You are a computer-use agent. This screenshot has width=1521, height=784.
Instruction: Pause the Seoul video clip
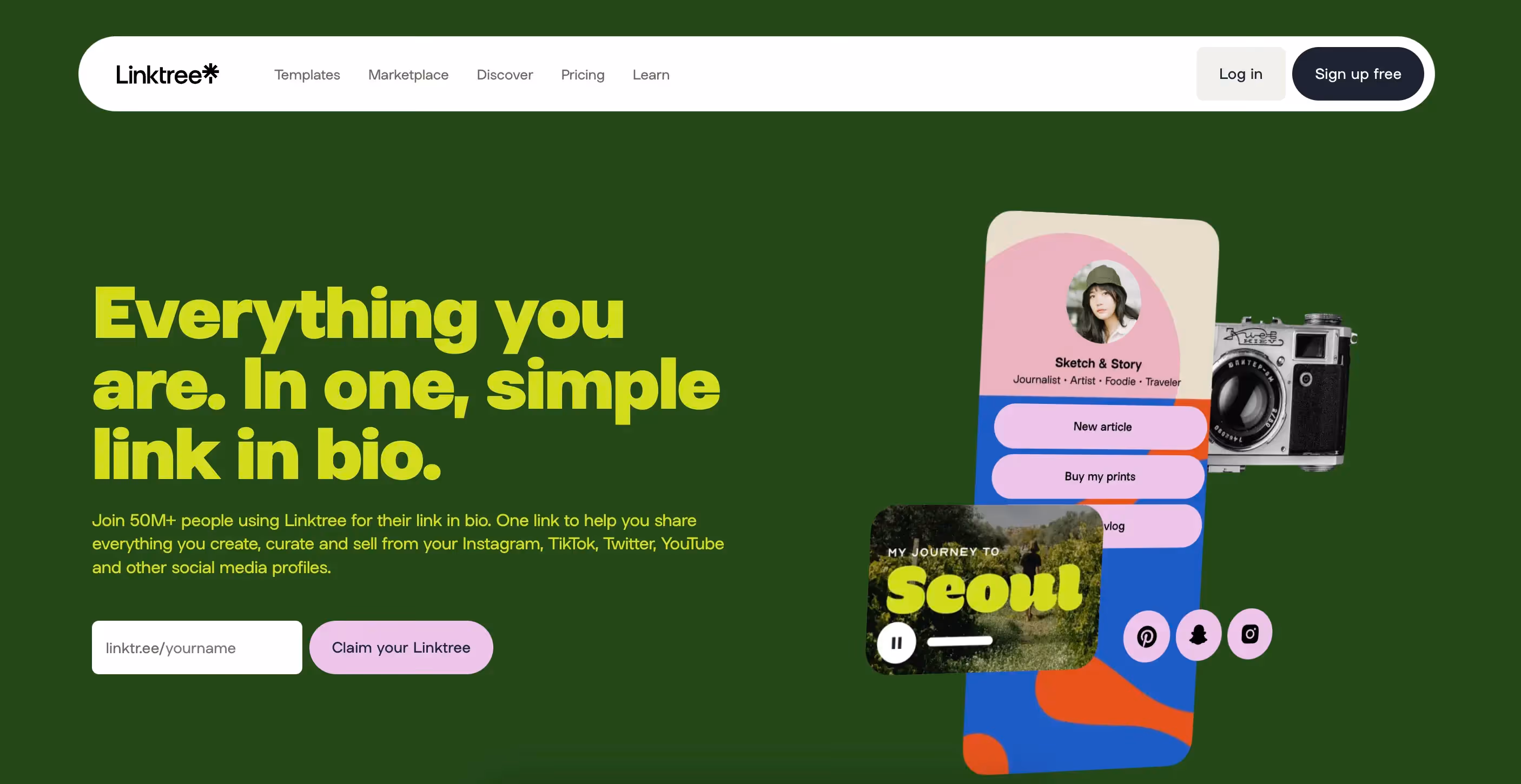click(896, 642)
